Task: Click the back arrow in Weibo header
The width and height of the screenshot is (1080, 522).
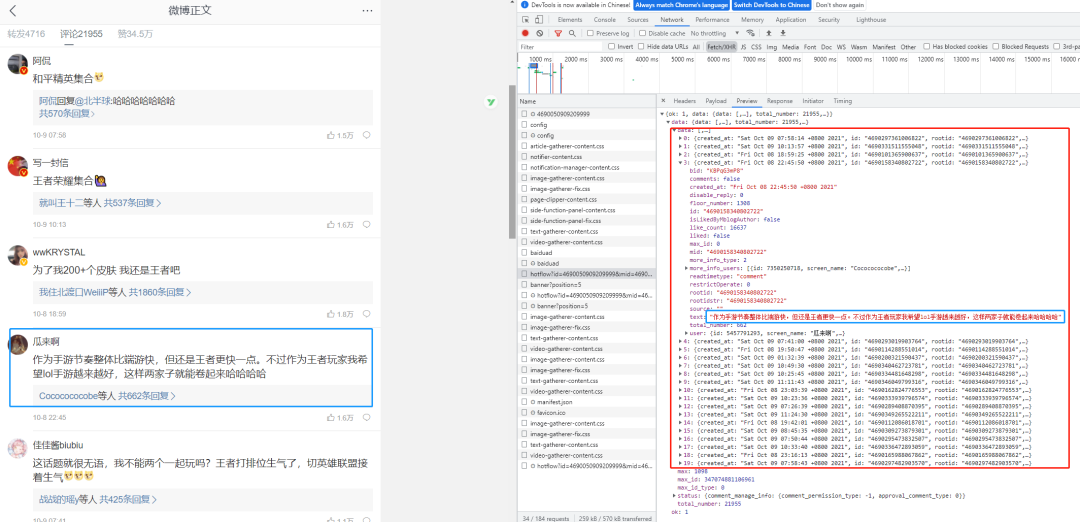Action: point(12,10)
